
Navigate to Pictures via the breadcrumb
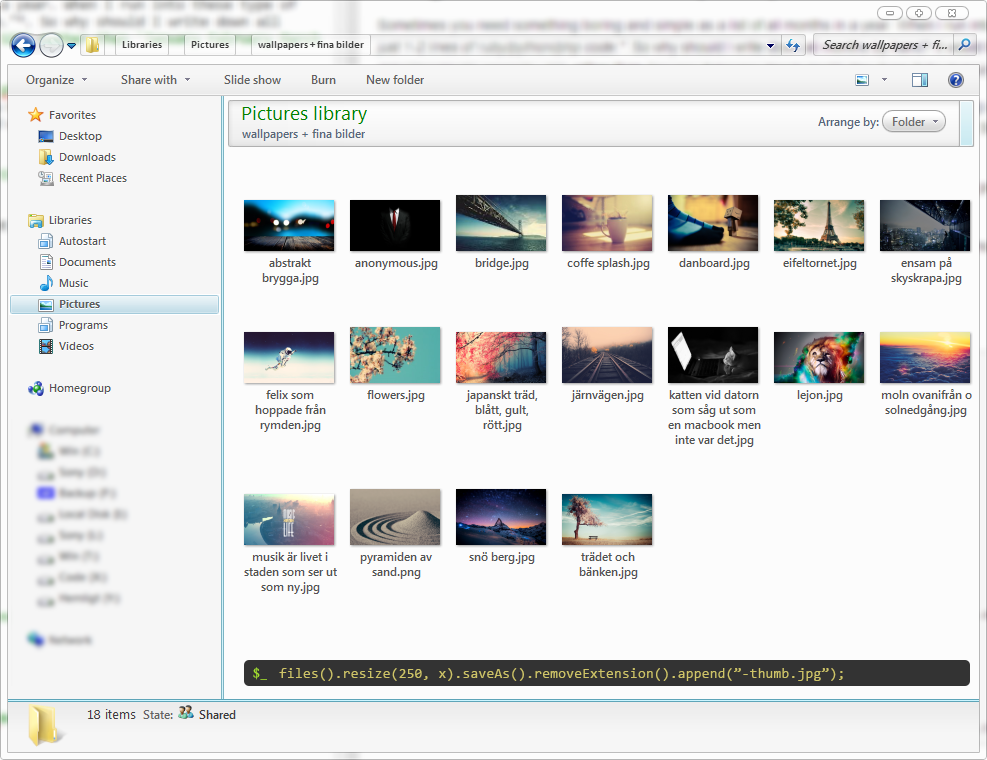click(x=209, y=45)
